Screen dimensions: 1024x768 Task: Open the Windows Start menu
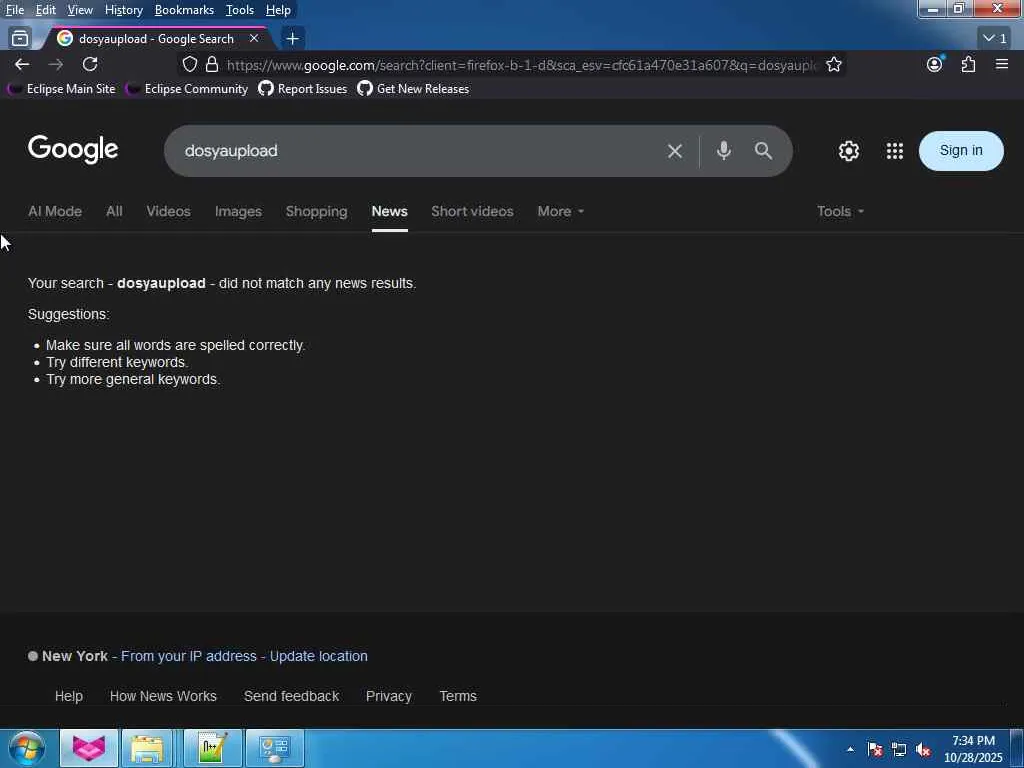tap(27, 748)
